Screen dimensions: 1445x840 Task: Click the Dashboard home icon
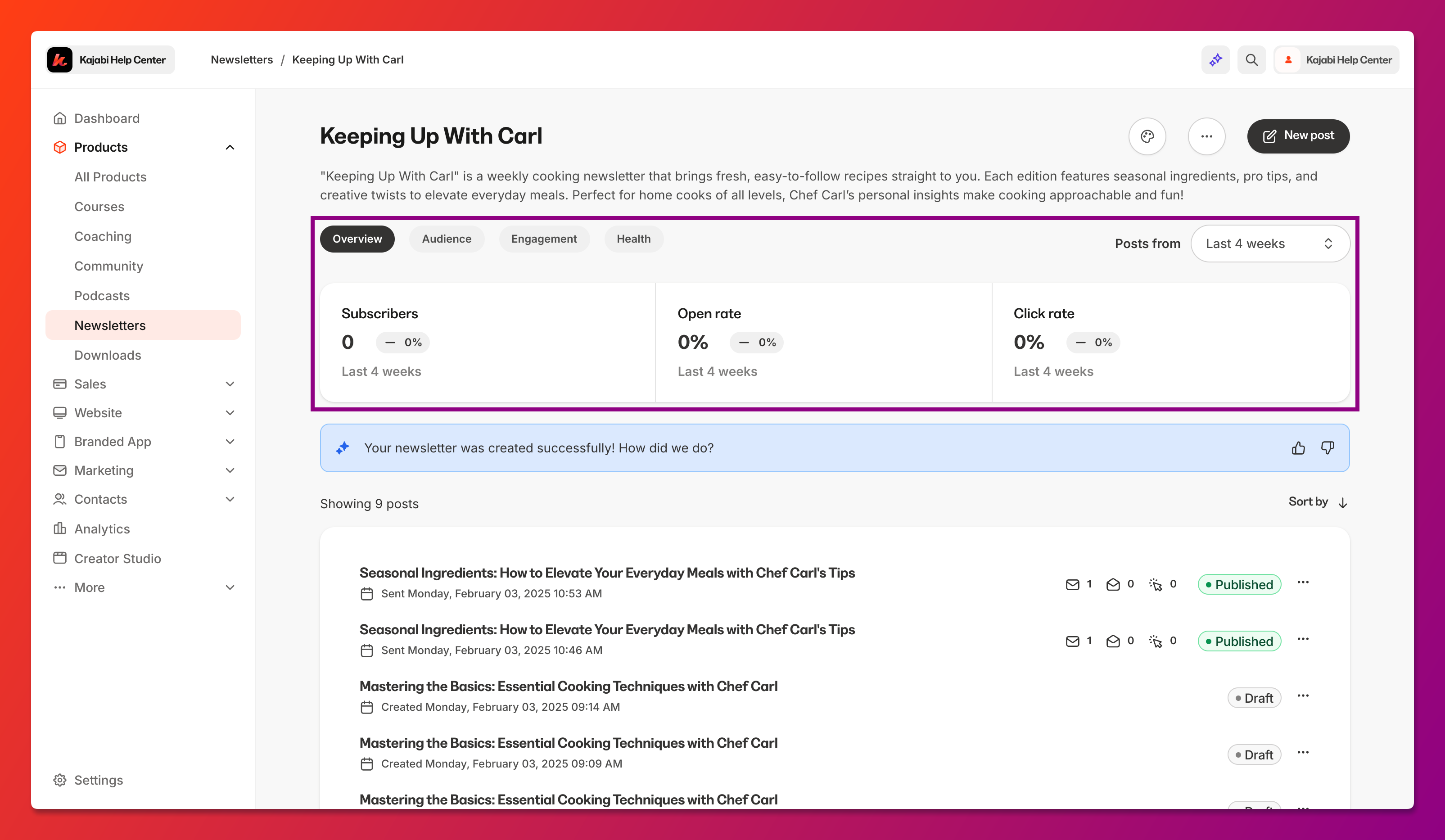point(59,118)
